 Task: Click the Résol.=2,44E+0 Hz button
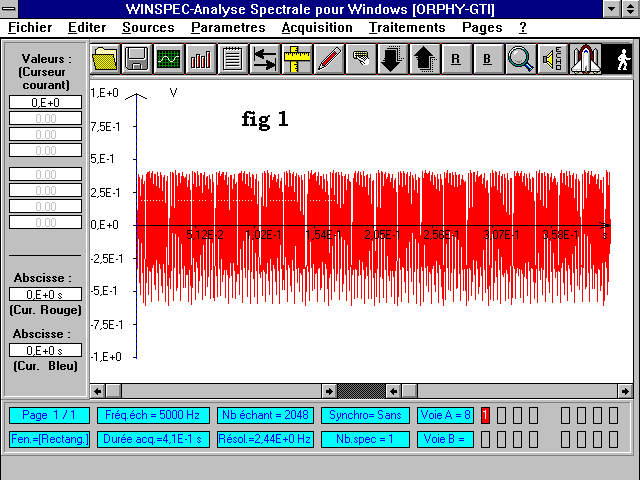point(265,439)
